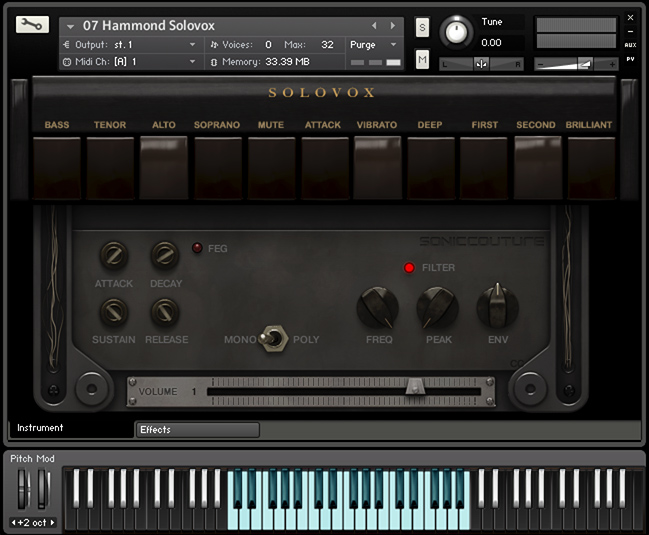
Task: Toggle the SECOND tab key
Action: (x=537, y=168)
